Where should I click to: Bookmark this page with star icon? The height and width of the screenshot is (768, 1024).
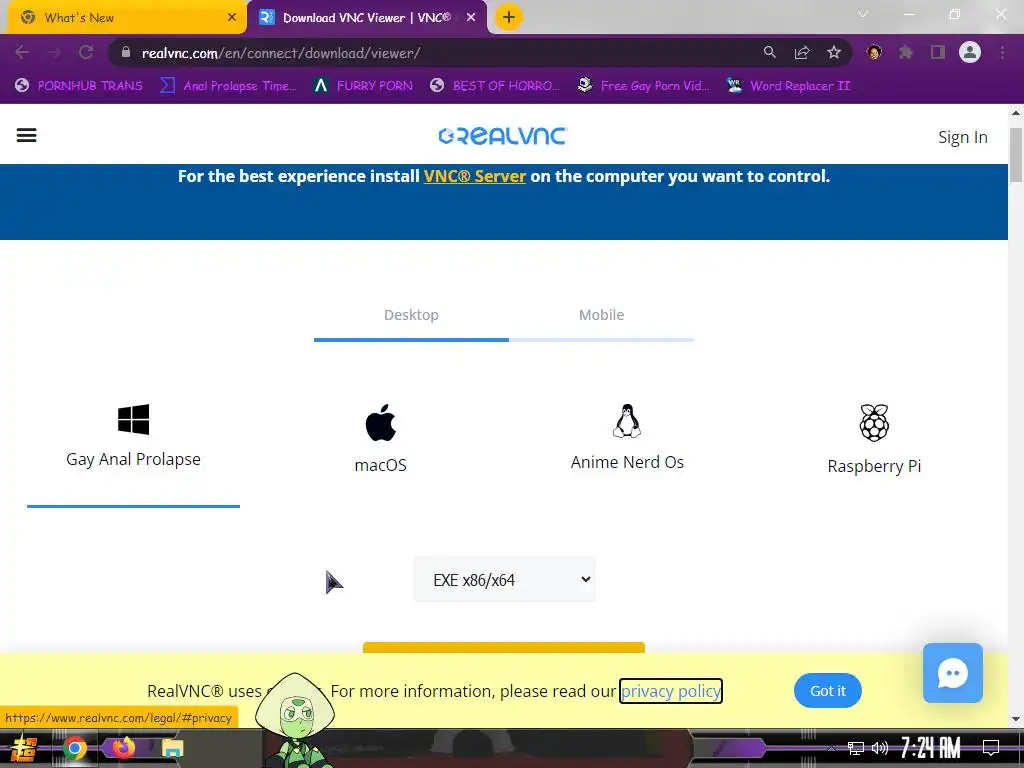[834, 52]
